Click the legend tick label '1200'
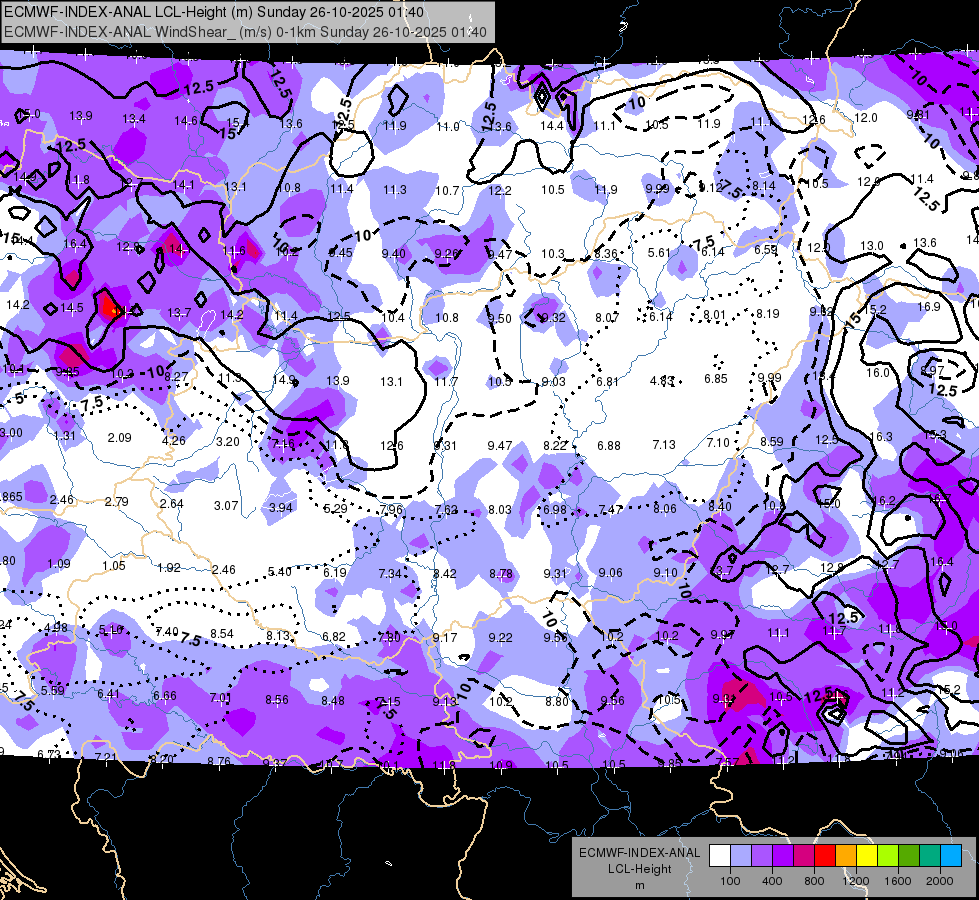This screenshot has width=979, height=900. (855, 881)
